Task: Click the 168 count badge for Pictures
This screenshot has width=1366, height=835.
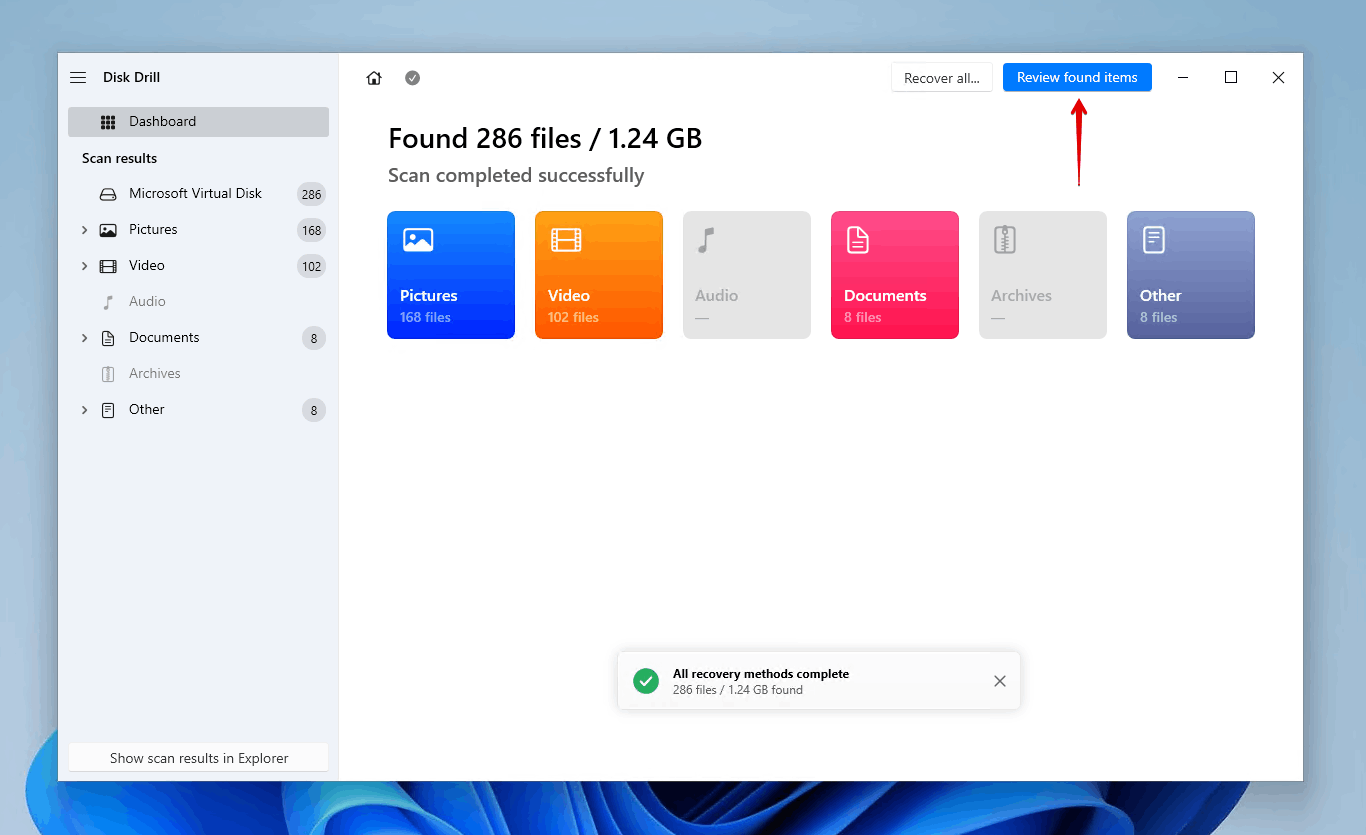Action: point(312,231)
